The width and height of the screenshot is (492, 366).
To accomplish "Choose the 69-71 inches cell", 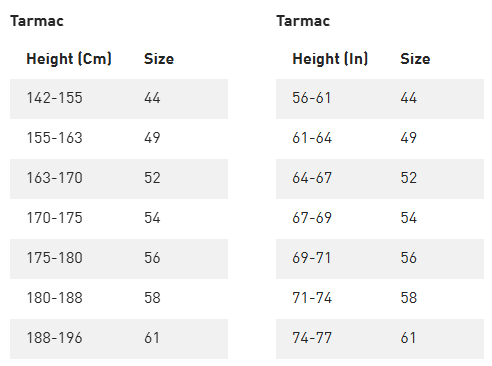I will (312, 258).
